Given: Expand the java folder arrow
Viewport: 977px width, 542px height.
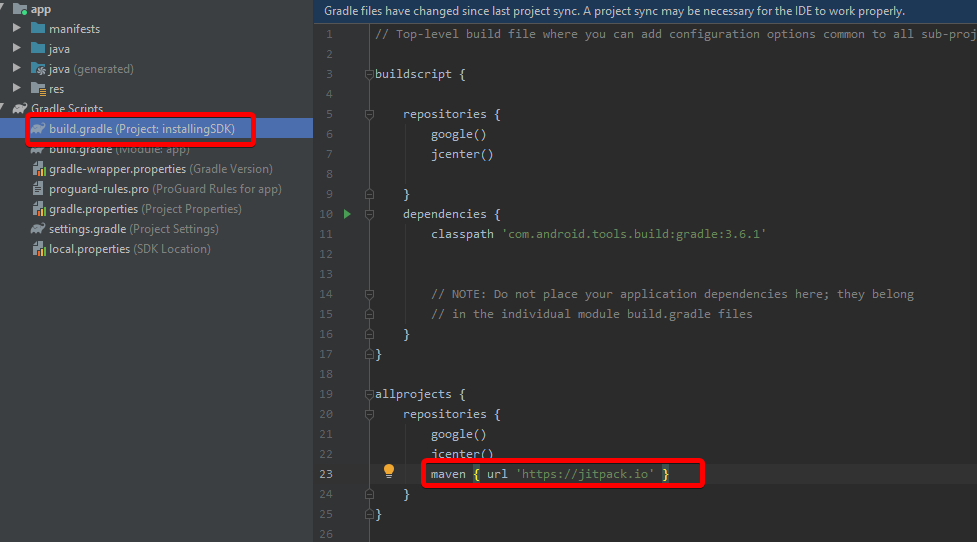Looking at the screenshot, I should [x=17, y=49].
